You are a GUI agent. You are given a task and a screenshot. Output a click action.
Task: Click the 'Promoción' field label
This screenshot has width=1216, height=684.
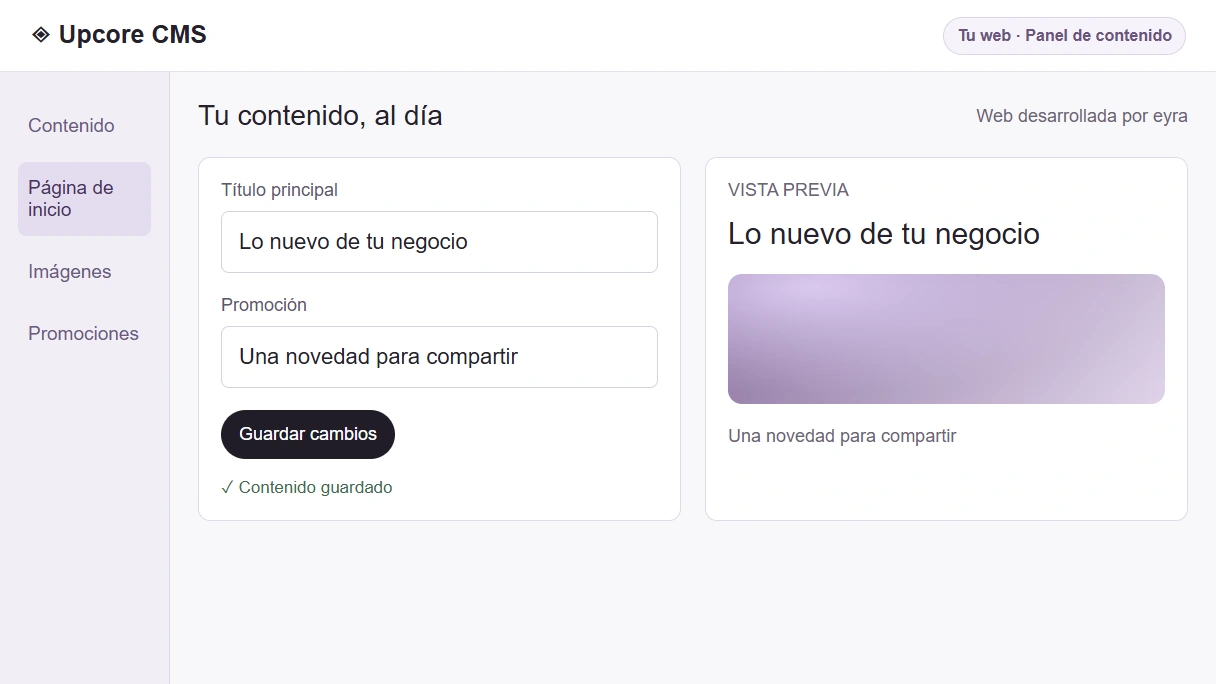coord(264,305)
